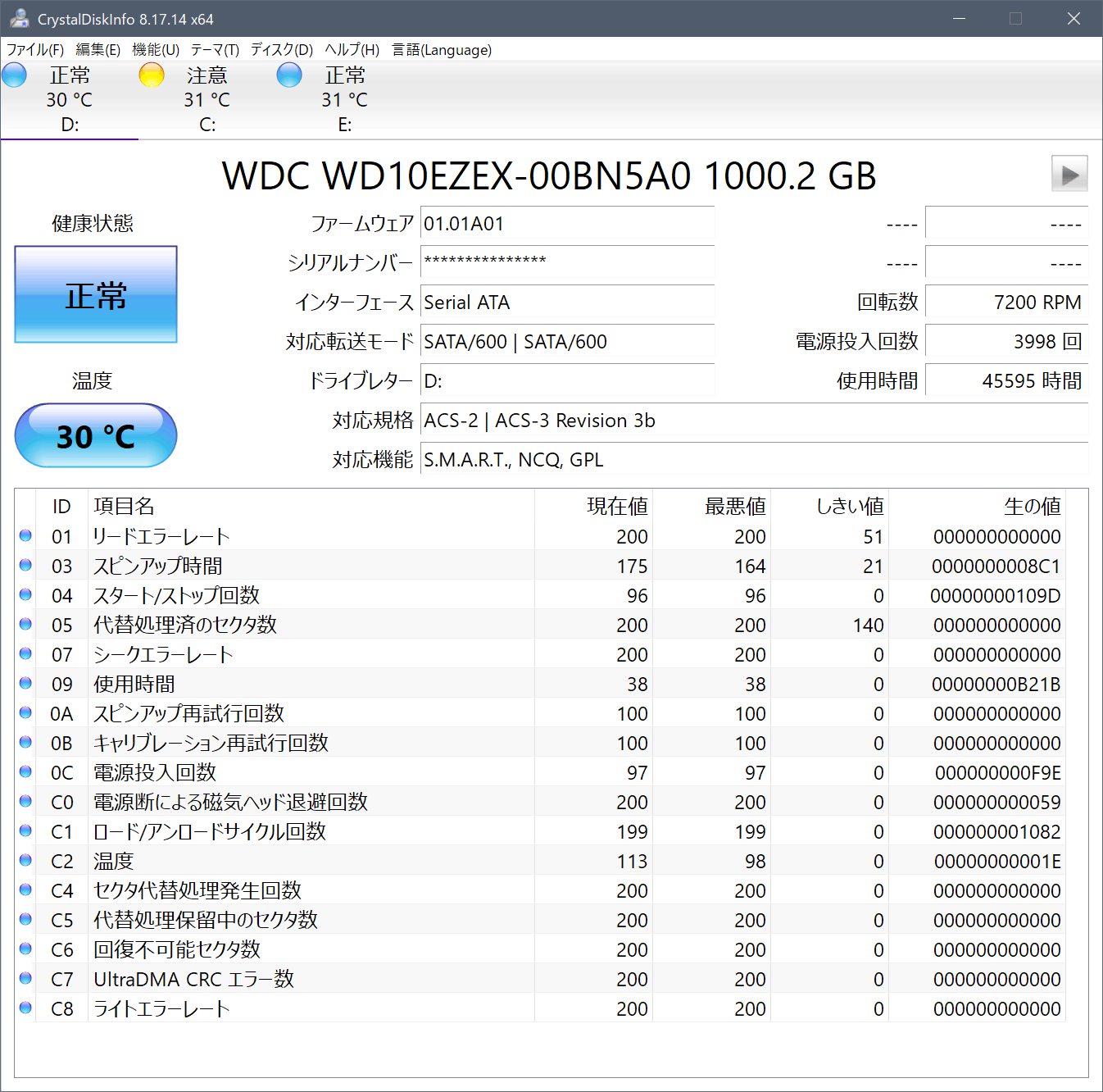Viewport: 1103px width, 1092px height.
Task: Switch to the E: drive tab
Action: click(345, 99)
